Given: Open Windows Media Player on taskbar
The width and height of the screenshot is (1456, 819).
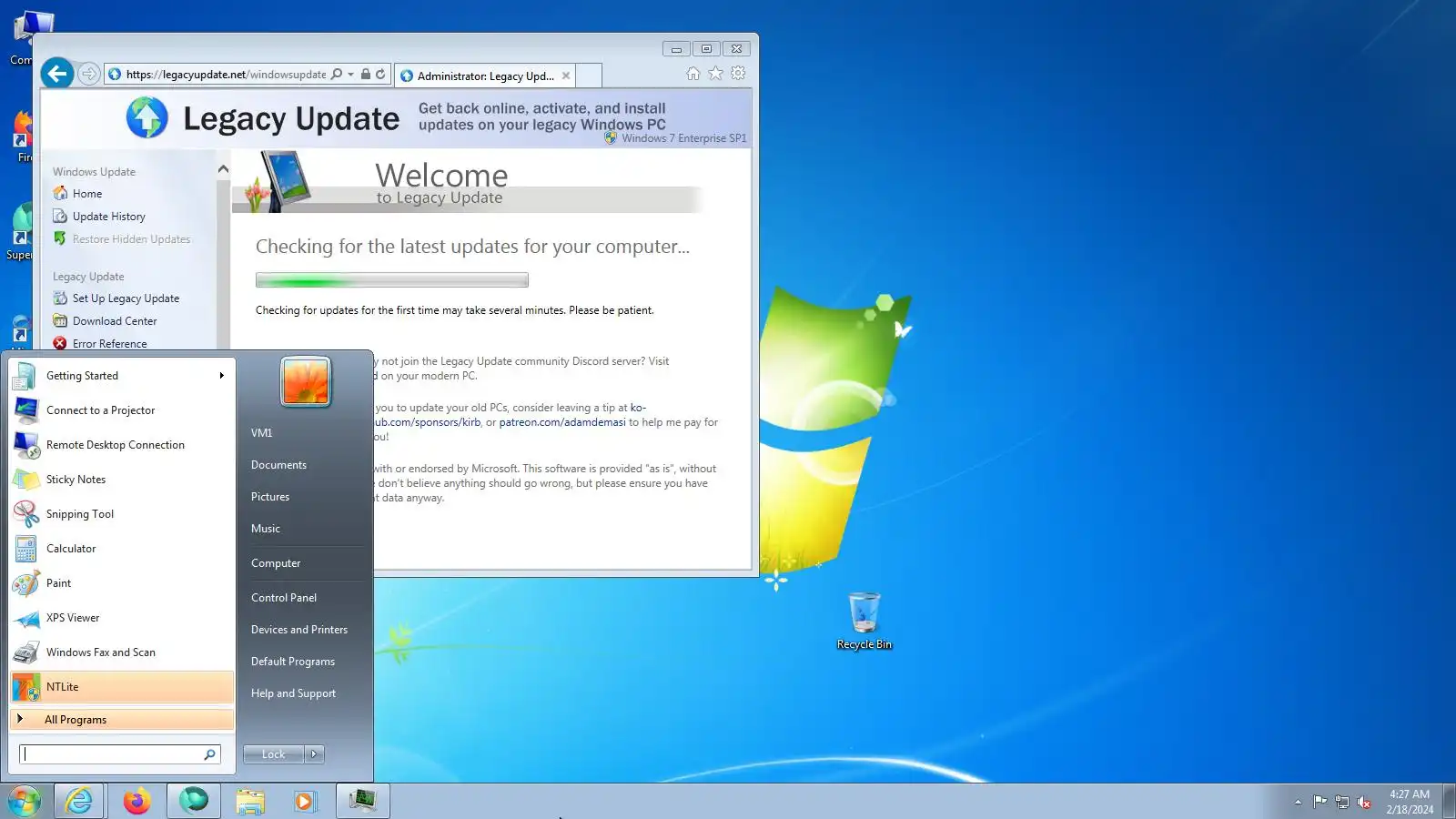Looking at the screenshot, I should [305, 802].
